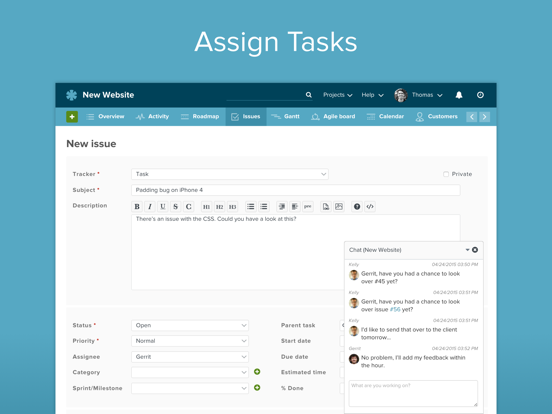Insert image icon in toolbar
This screenshot has height=414, width=552.
pyautogui.click(x=339, y=207)
